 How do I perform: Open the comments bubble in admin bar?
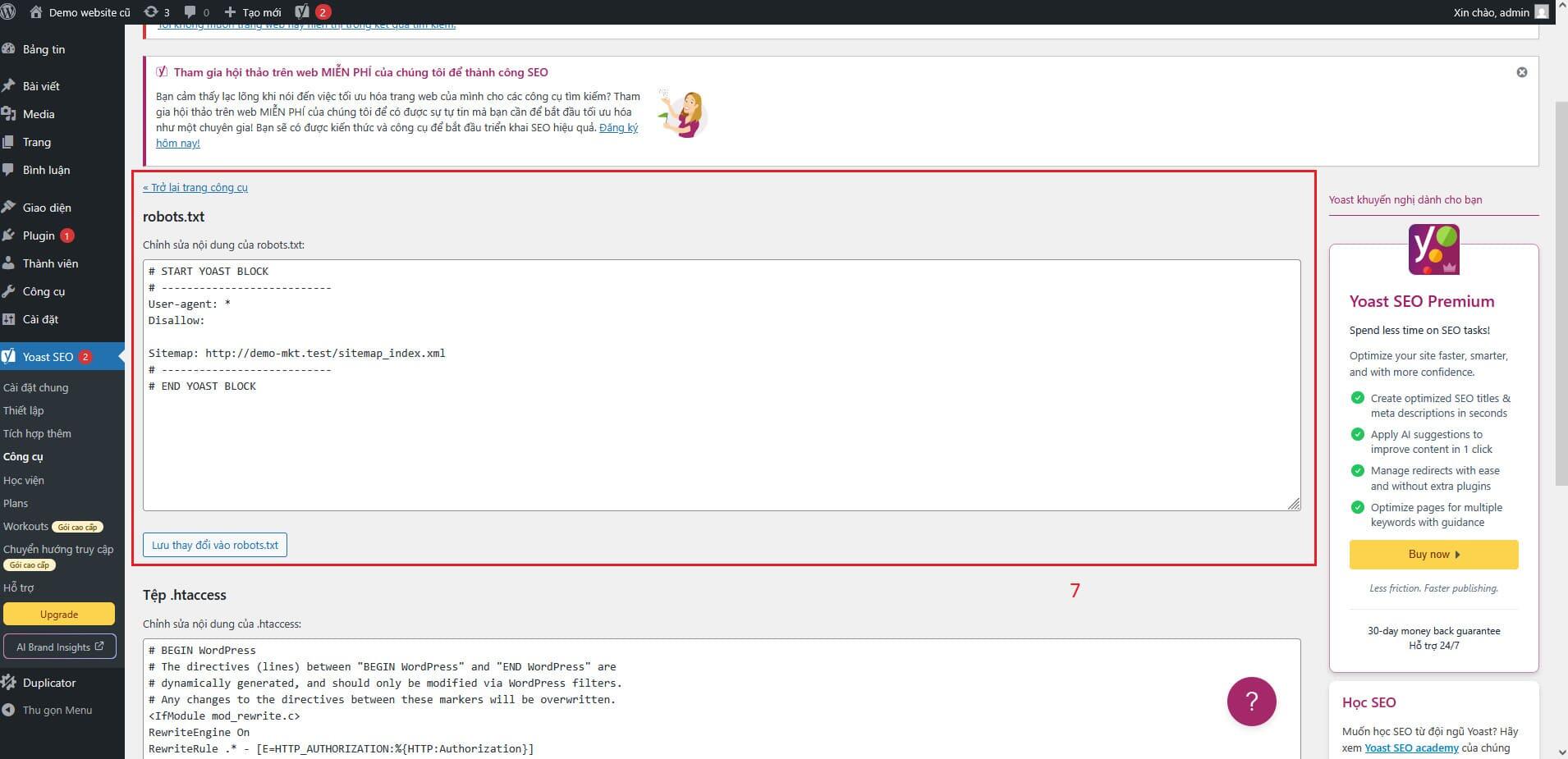[x=195, y=11]
